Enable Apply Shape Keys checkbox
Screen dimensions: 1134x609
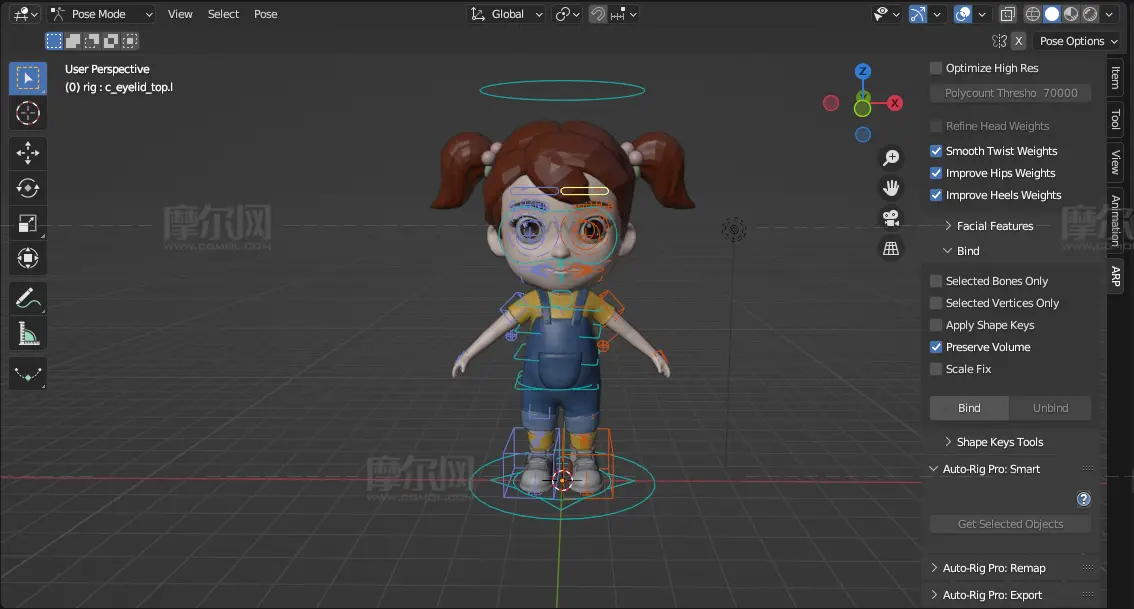(936, 325)
